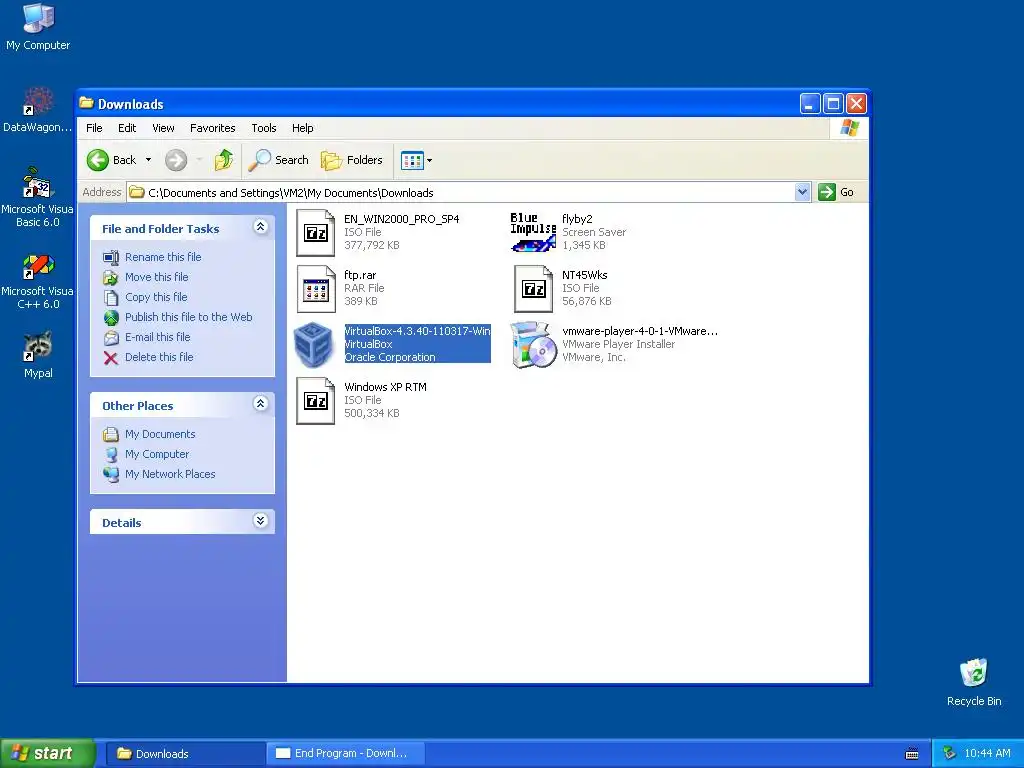Go to My Documents in Other Places

tap(160, 434)
